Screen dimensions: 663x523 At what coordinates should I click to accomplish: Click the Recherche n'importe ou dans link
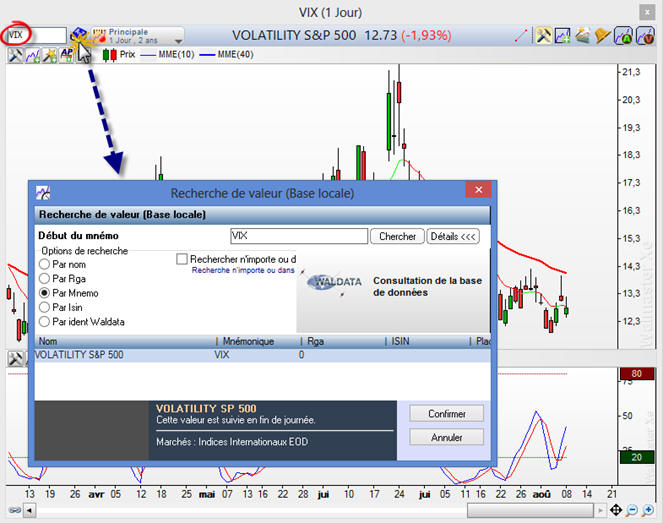click(x=243, y=270)
